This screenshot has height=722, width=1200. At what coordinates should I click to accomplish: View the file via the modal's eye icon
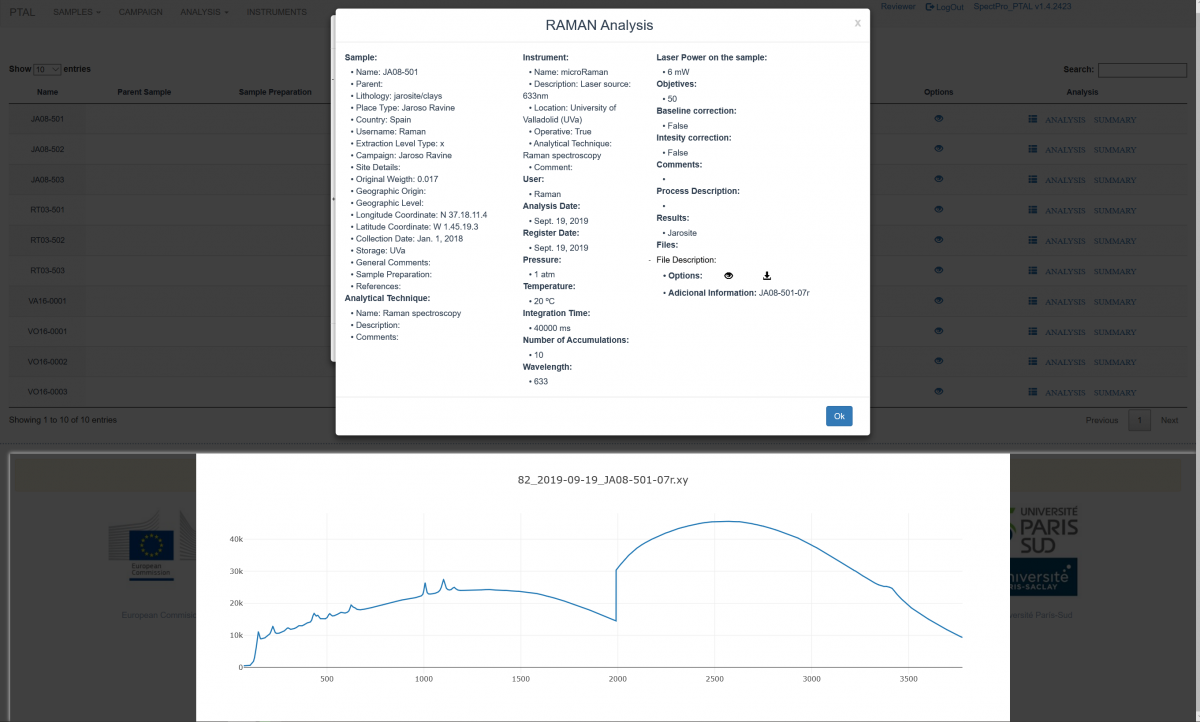point(728,275)
